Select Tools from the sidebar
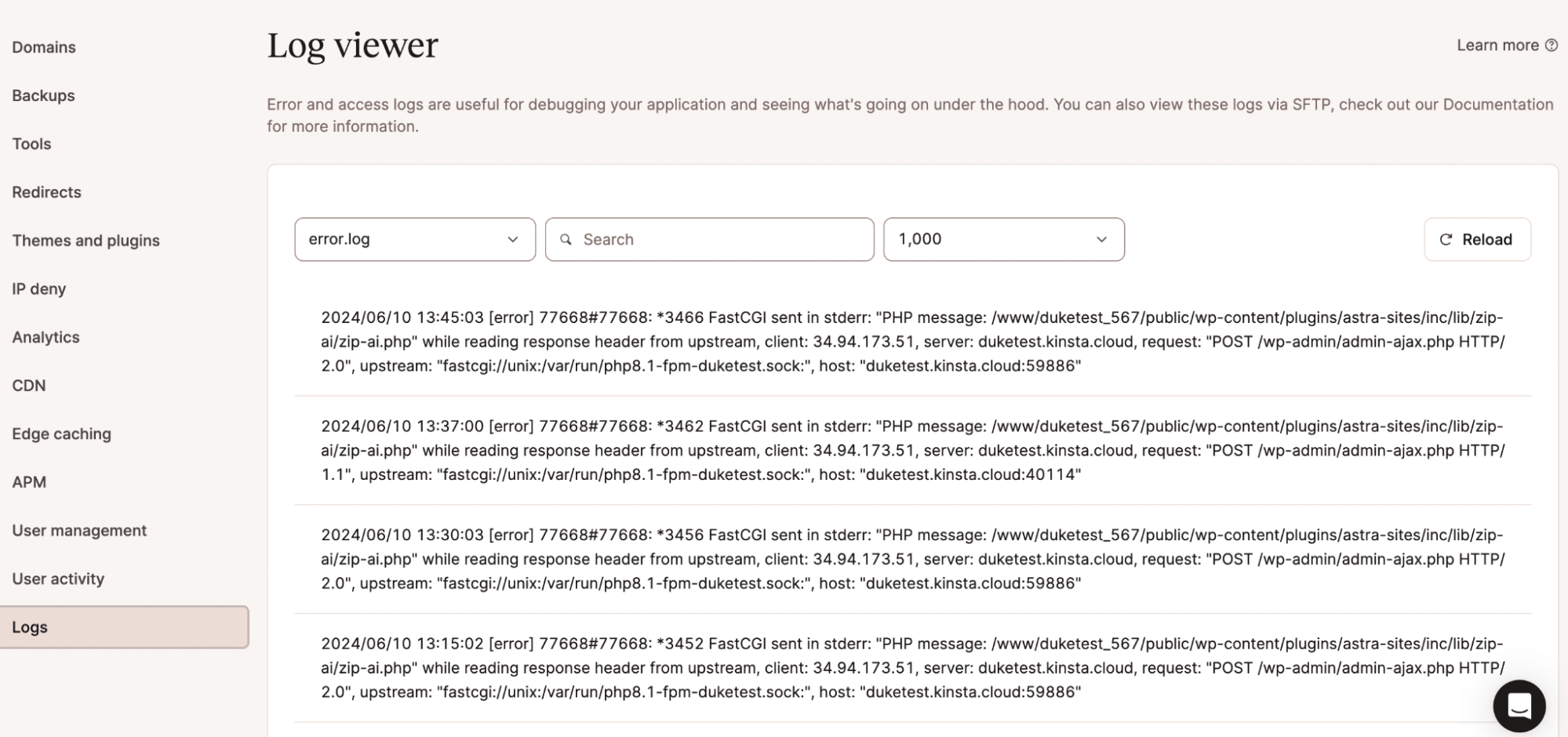The height and width of the screenshot is (737, 1568). (31, 144)
